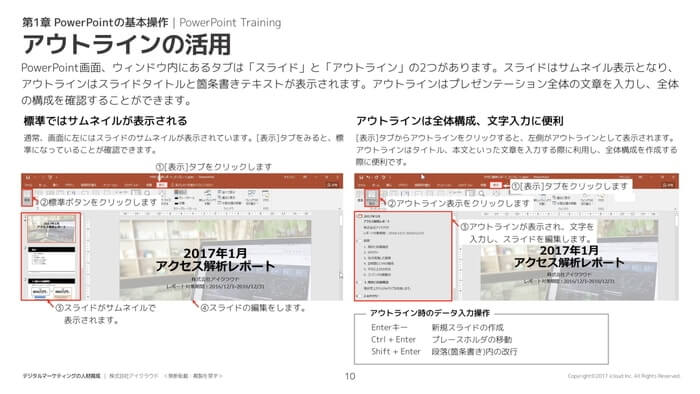This screenshot has height=394, width=700.
Task: Click the heading アウトラインの活用
Action: [x=127, y=44]
